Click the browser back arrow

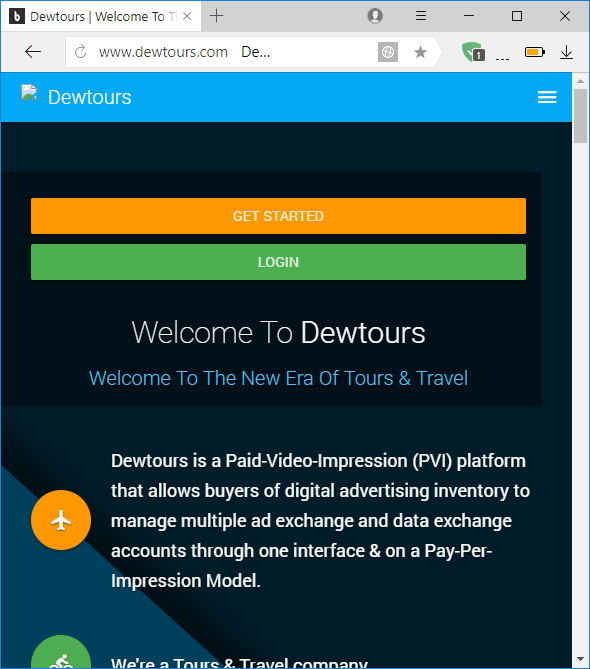pyautogui.click(x=33, y=52)
